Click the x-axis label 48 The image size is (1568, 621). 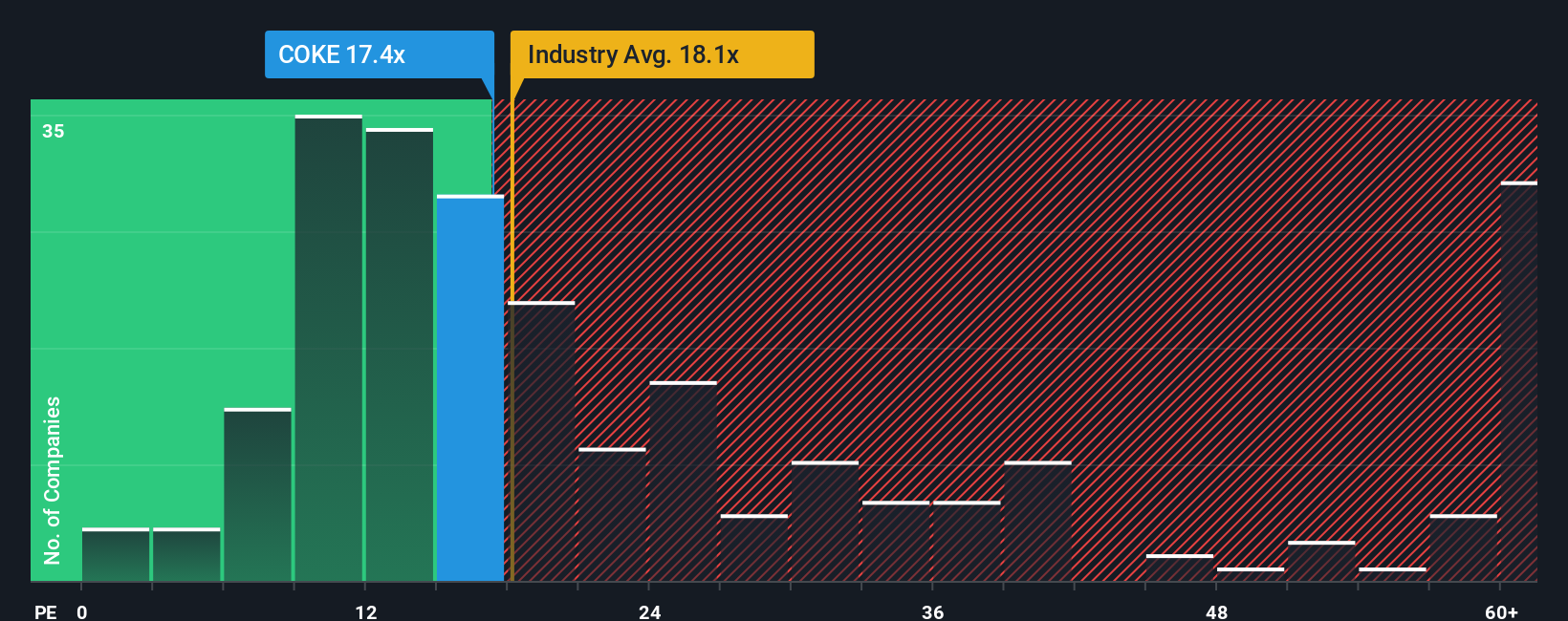coord(1216,612)
